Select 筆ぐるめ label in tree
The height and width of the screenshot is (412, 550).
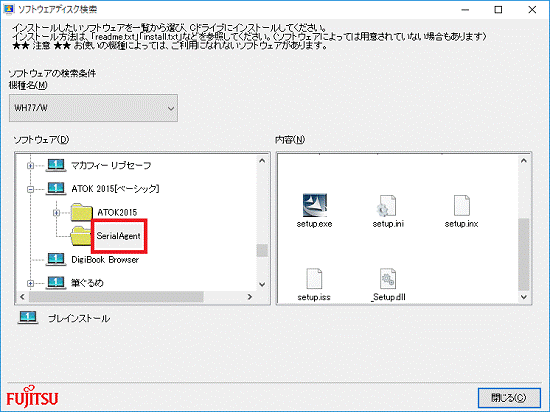click(x=87, y=283)
